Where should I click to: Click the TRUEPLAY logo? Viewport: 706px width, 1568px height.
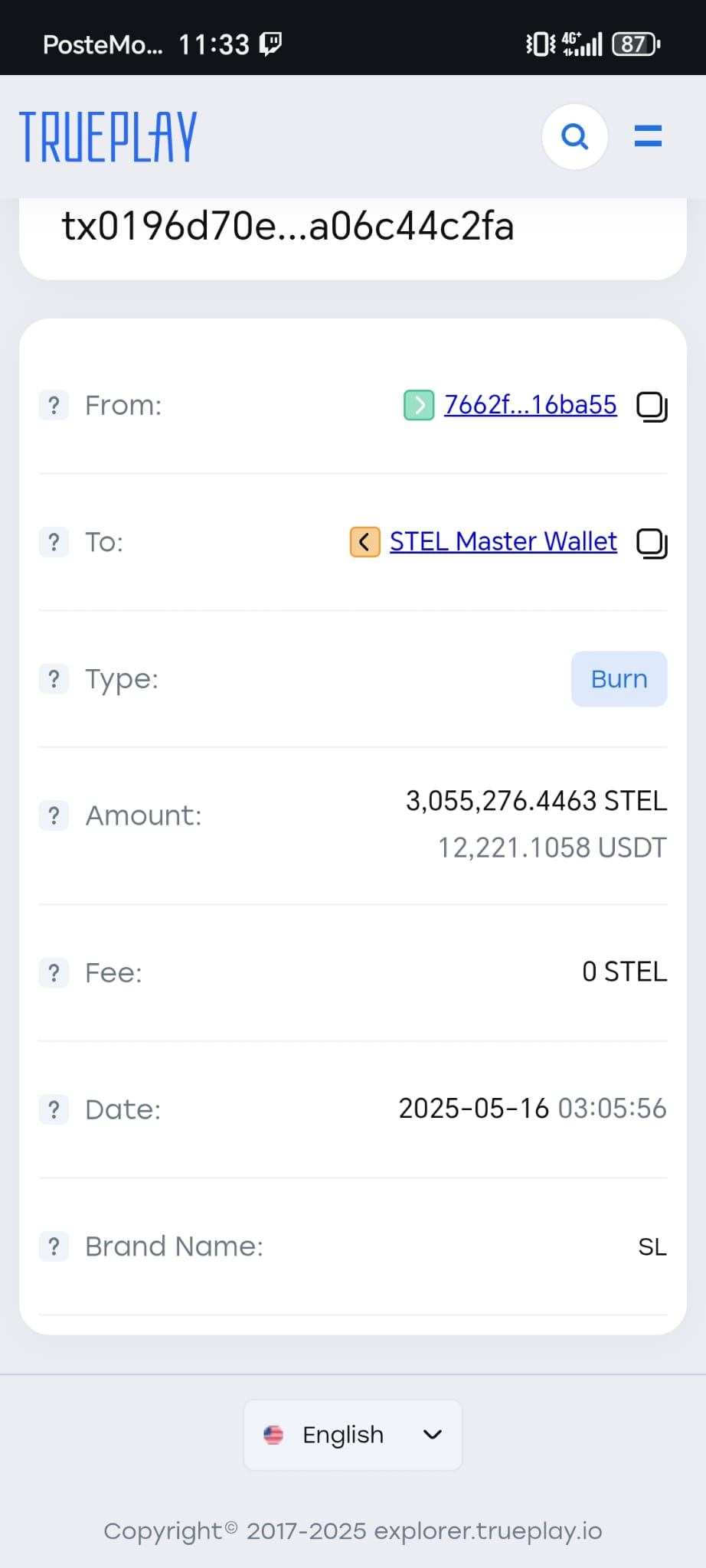108,137
